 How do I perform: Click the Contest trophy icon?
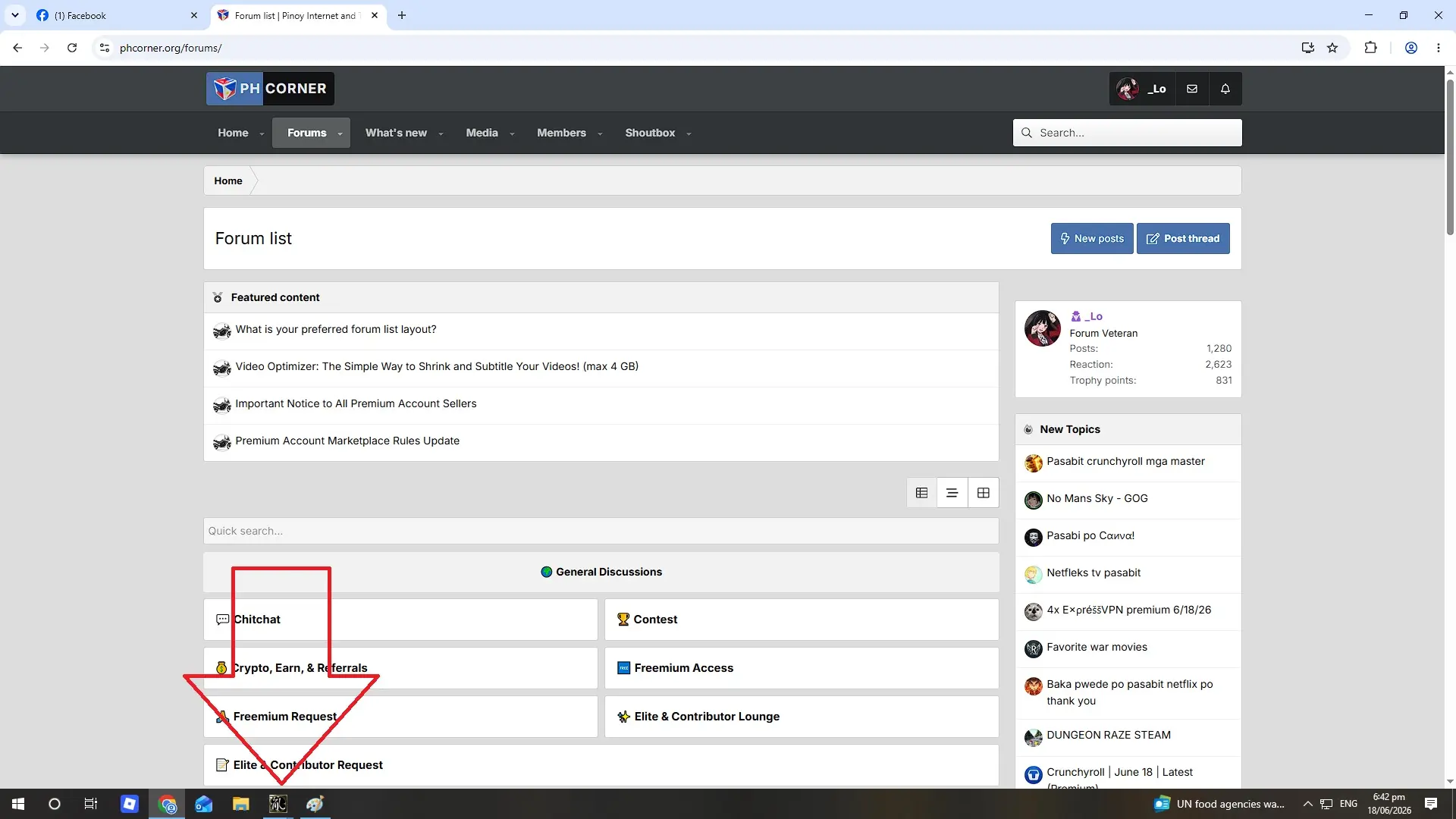(623, 620)
